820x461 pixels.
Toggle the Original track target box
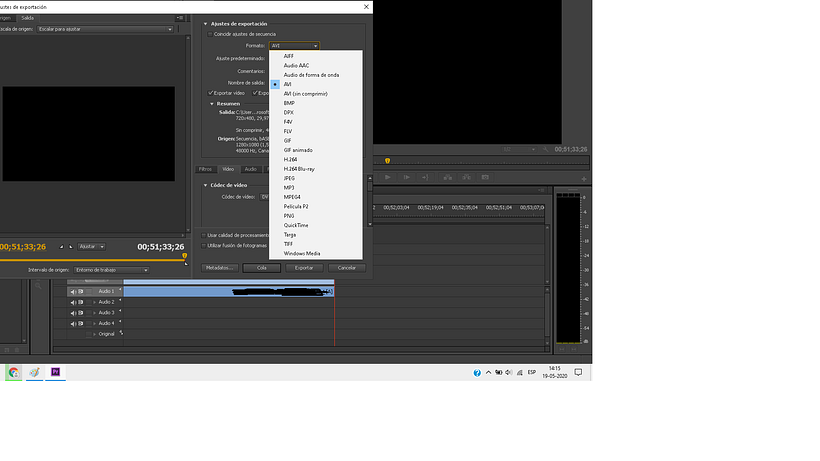[88, 334]
